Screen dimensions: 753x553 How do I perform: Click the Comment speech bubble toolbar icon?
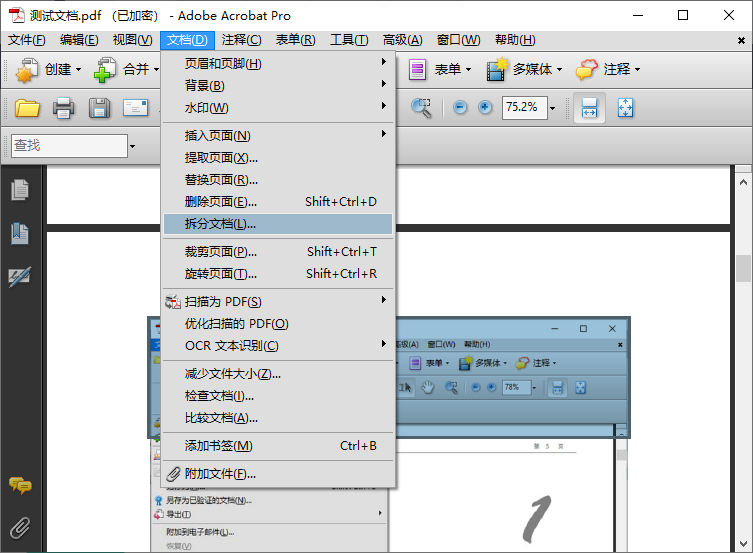click(x=586, y=70)
